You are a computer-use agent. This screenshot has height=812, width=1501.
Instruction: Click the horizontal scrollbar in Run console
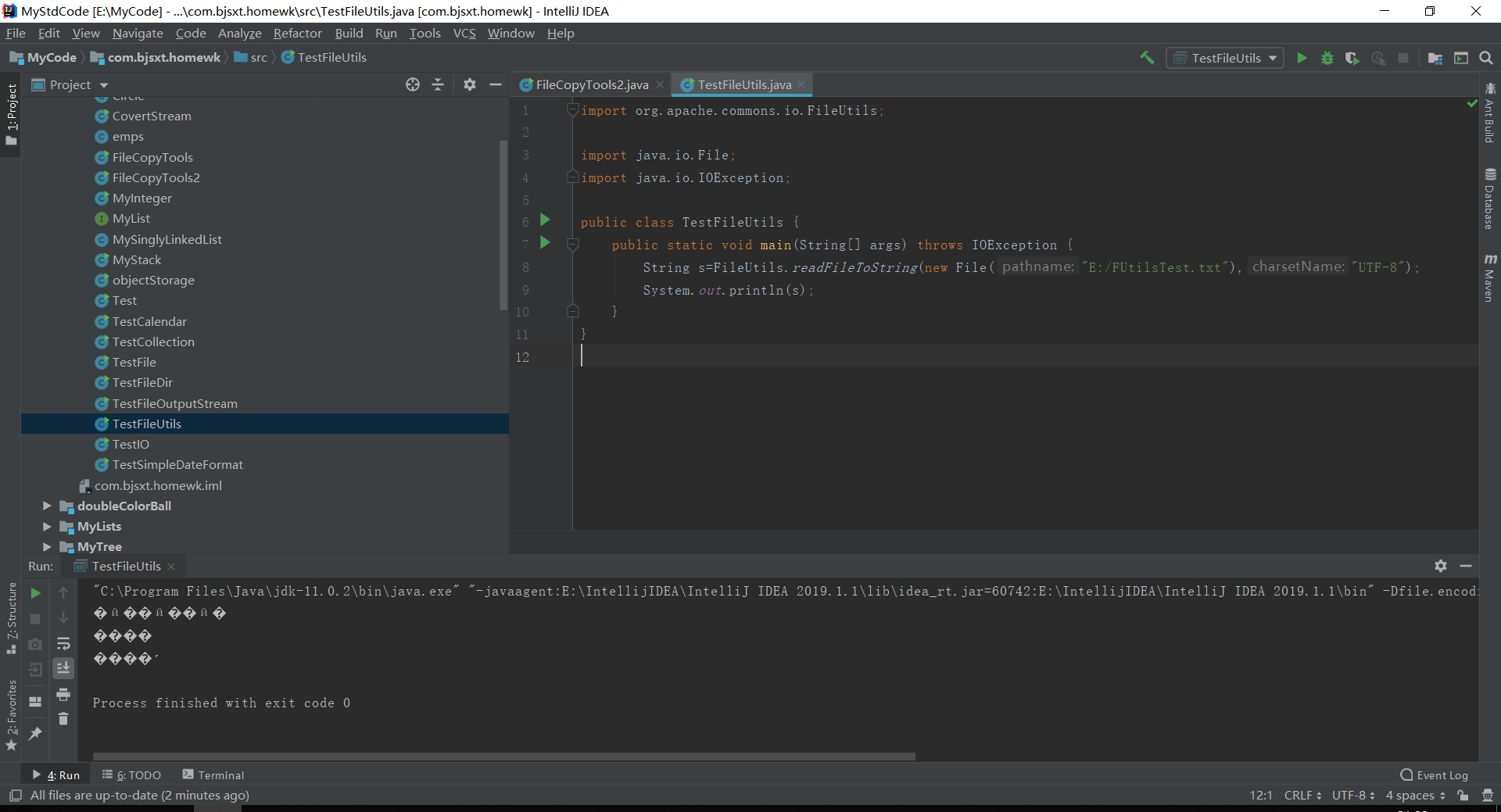pyautogui.click(x=503, y=757)
